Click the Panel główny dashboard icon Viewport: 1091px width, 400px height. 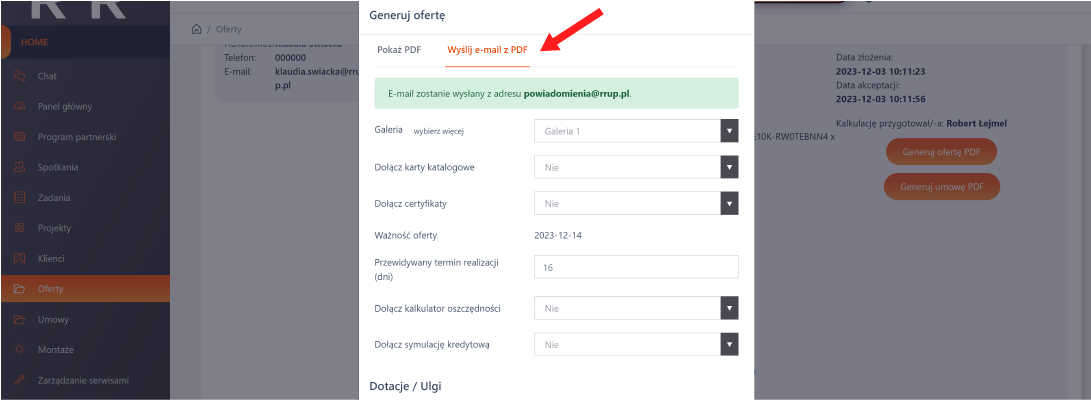click(20, 106)
